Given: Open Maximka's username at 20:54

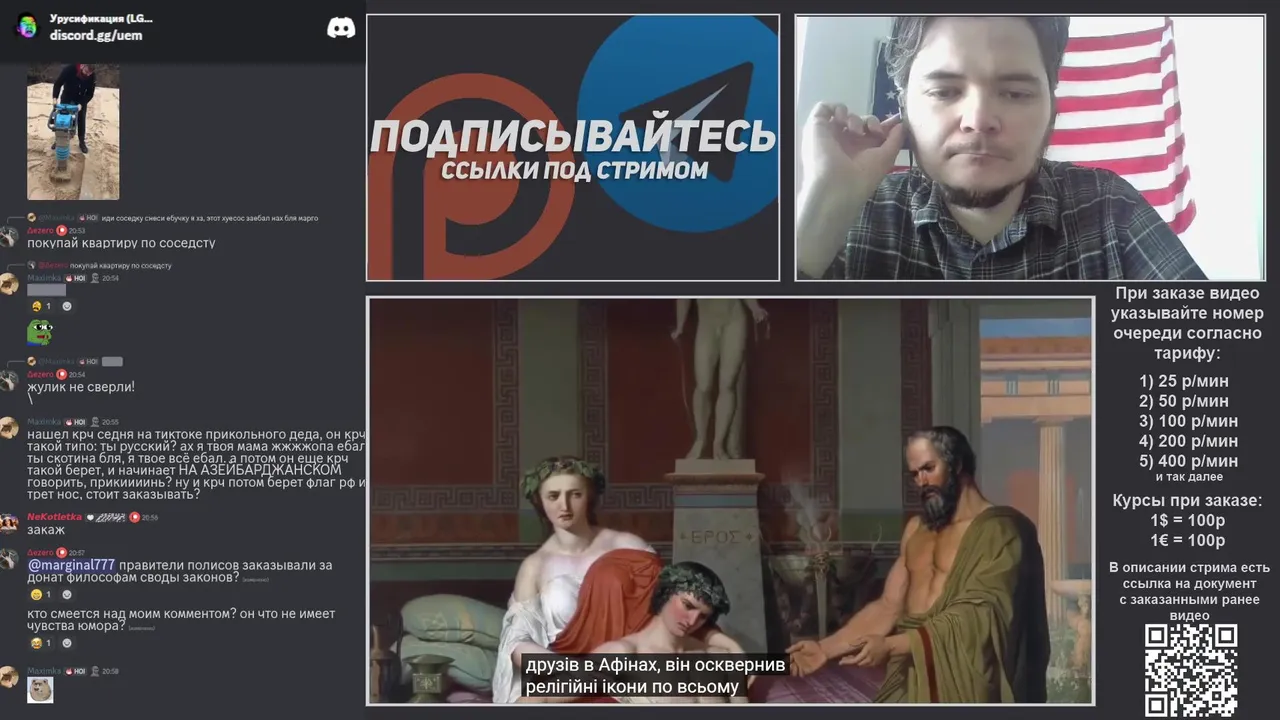Looking at the screenshot, I should 44,278.
